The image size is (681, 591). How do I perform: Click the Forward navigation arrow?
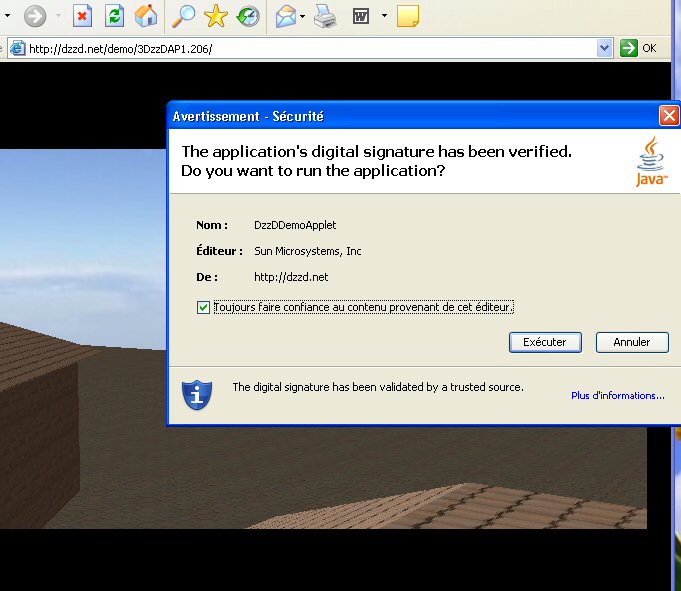[35, 16]
